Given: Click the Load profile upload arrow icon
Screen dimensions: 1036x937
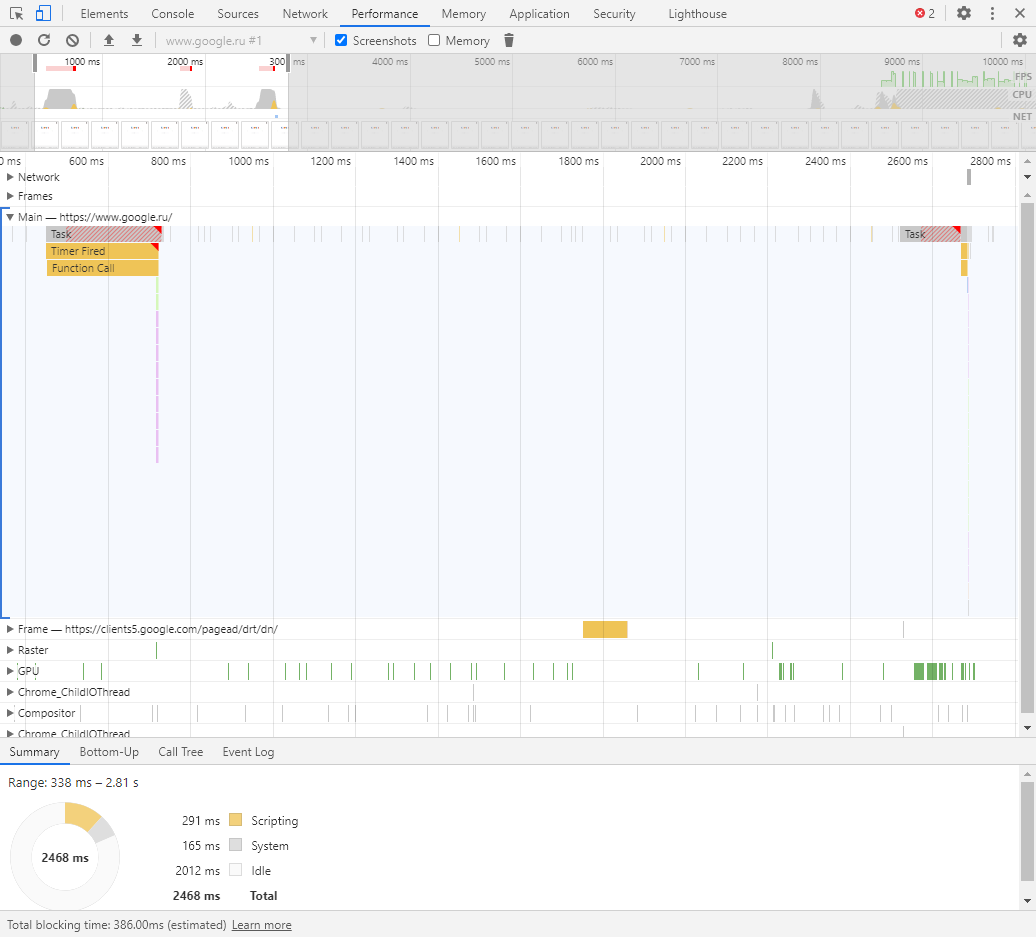Looking at the screenshot, I should tap(109, 40).
